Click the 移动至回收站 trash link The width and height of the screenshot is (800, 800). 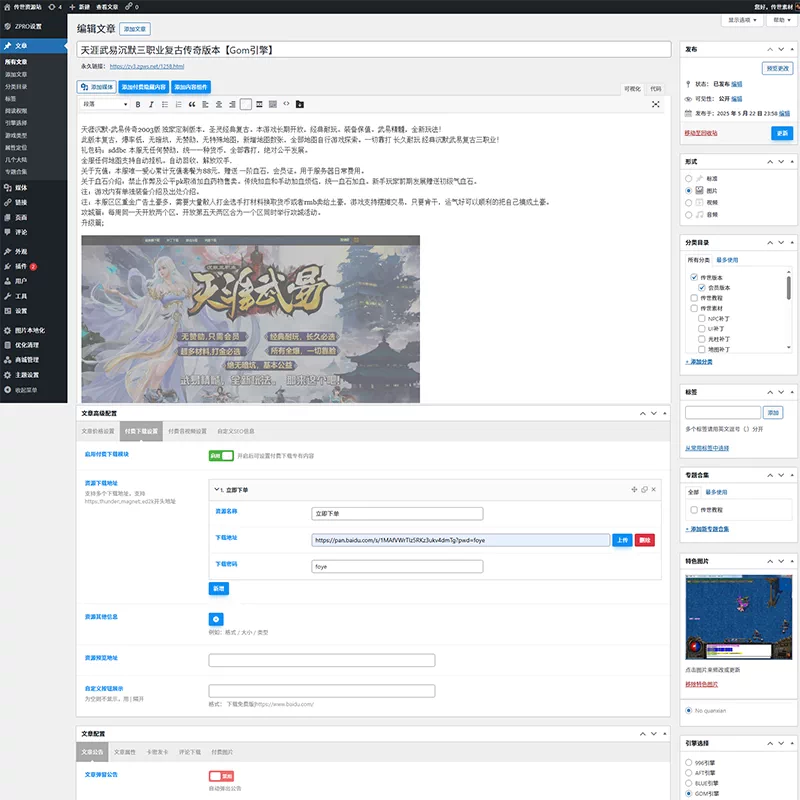click(701, 133)
